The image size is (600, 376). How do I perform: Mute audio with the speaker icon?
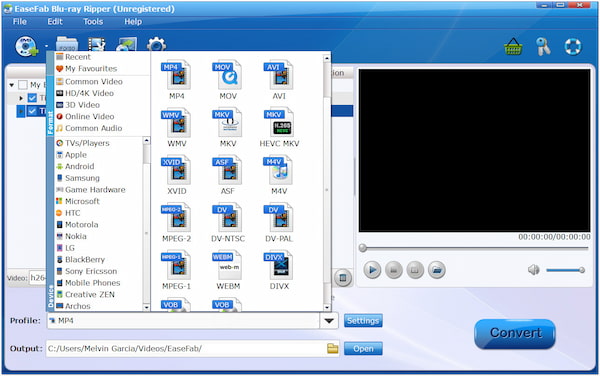tap(533, 270)
